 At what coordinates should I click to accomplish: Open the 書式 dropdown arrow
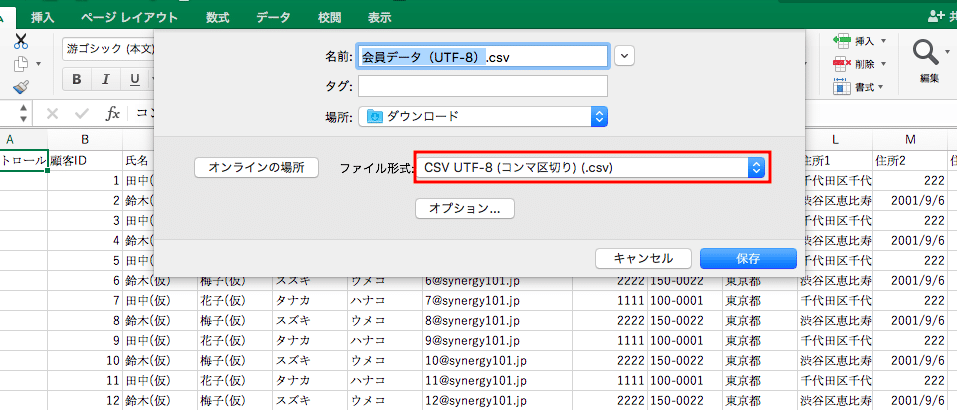point(881,87)
